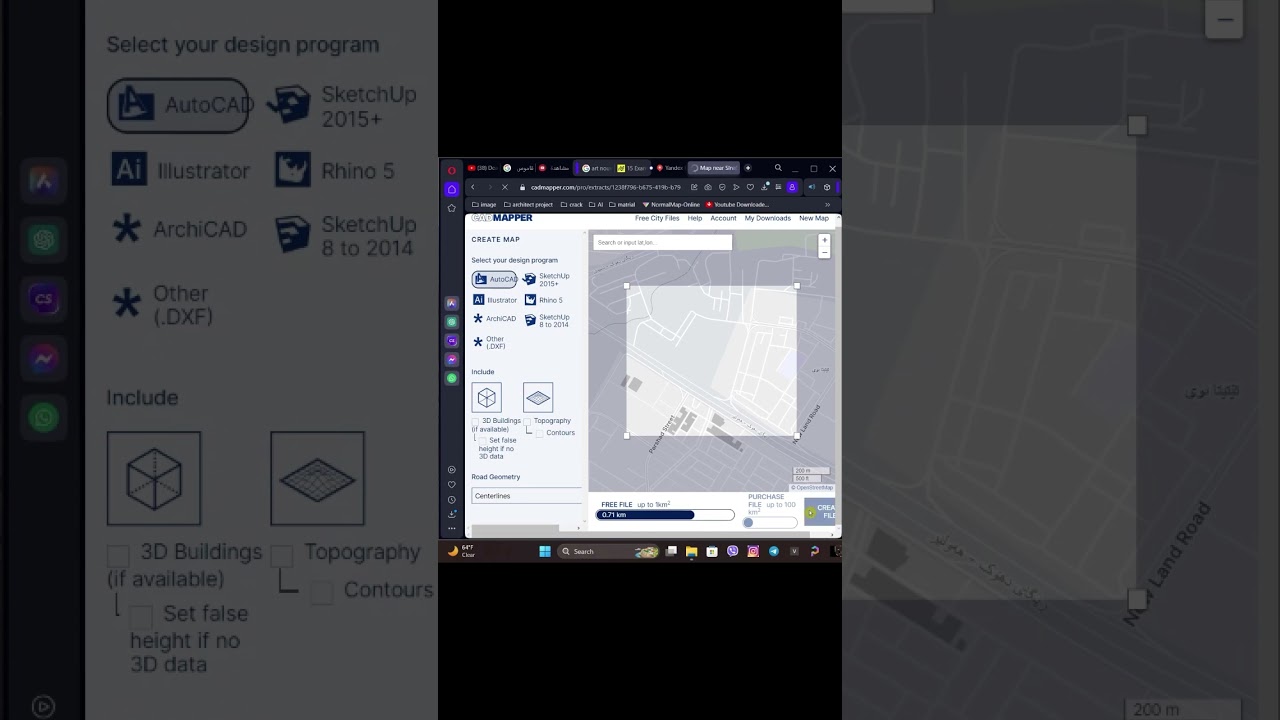Viewport: 1280px width, 720px height.
Task: Select Rhino 5 as design program
Action: click(544, 300)
